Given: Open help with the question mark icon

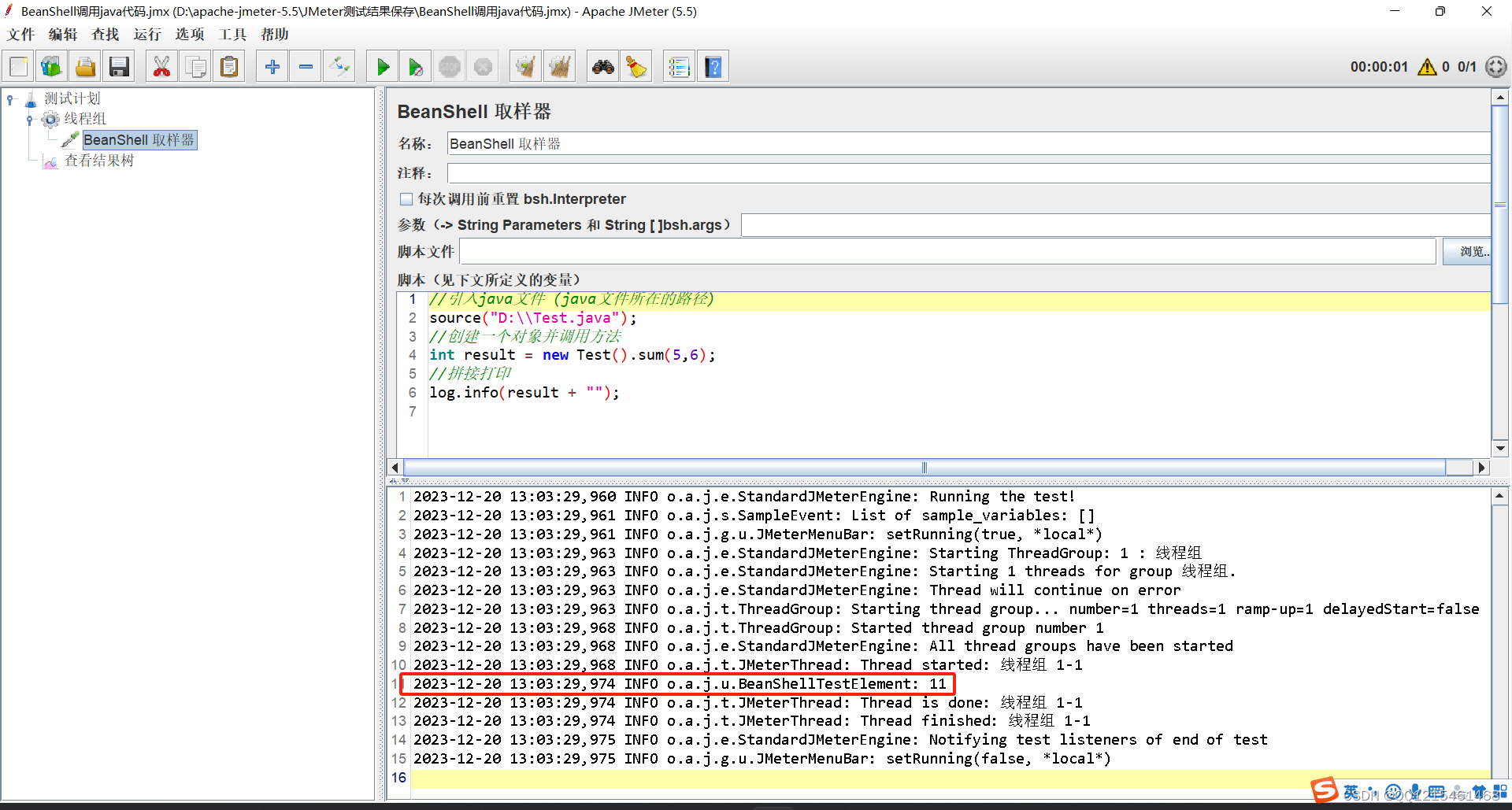Looking at the screenshot, I should 713,67.
